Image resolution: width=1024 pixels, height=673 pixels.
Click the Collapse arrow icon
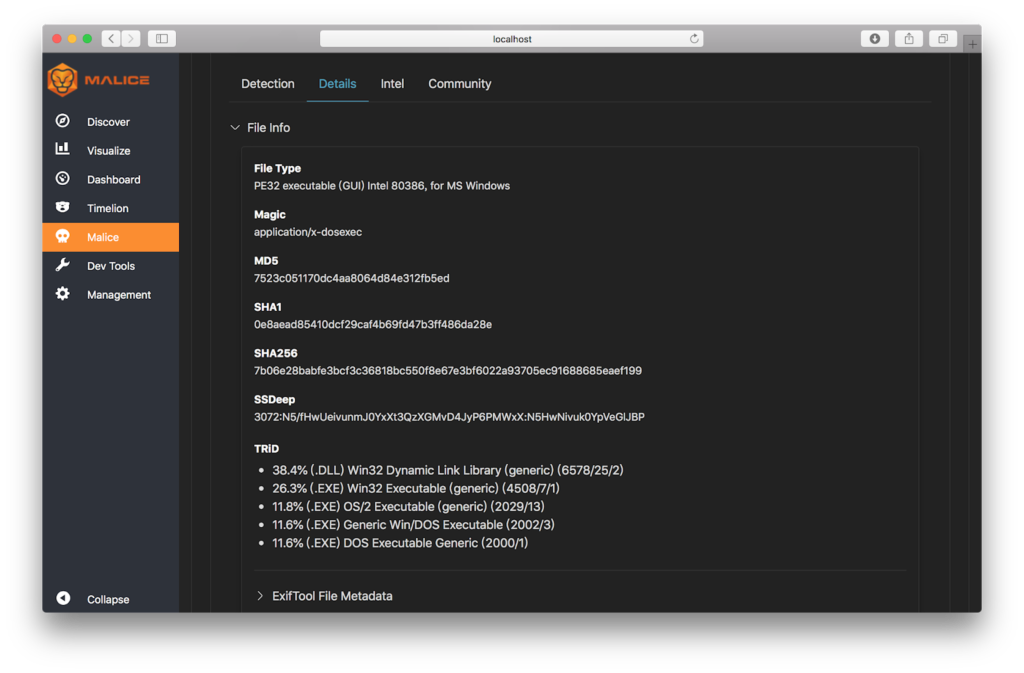(63, 599)
